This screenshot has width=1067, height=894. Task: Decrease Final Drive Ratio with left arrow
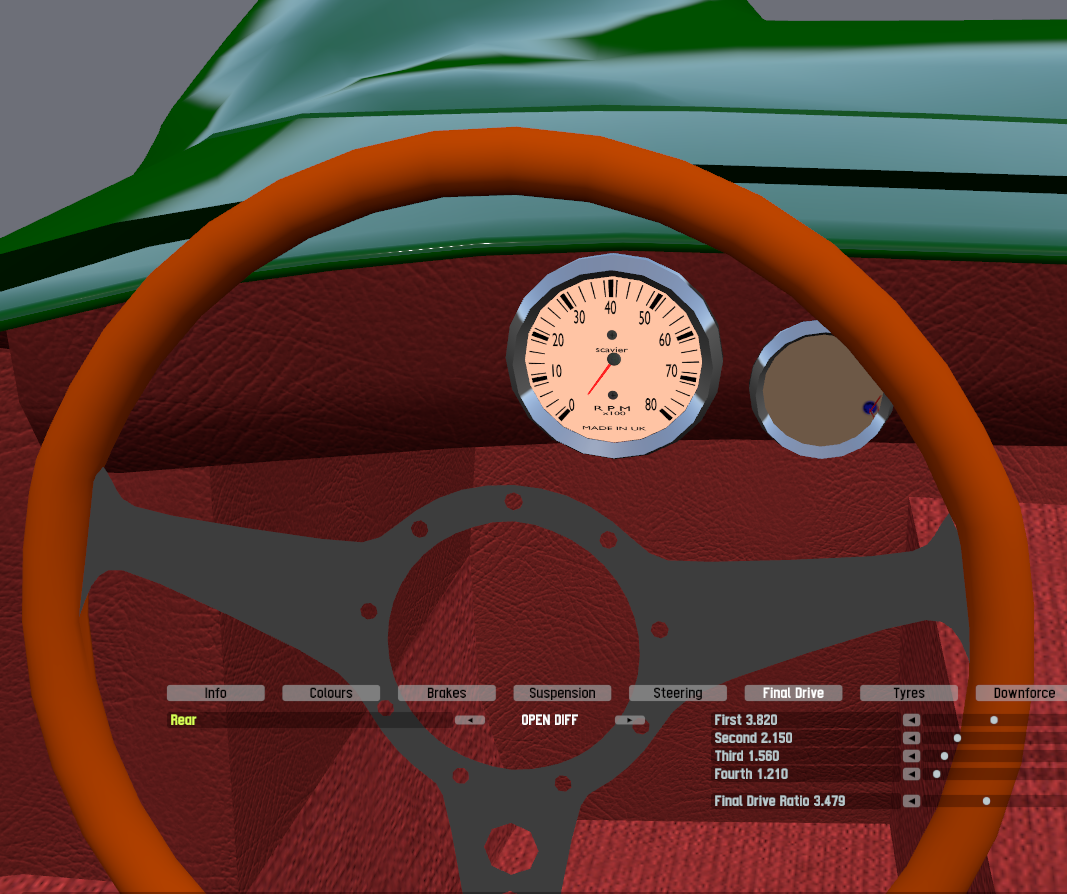911,801
